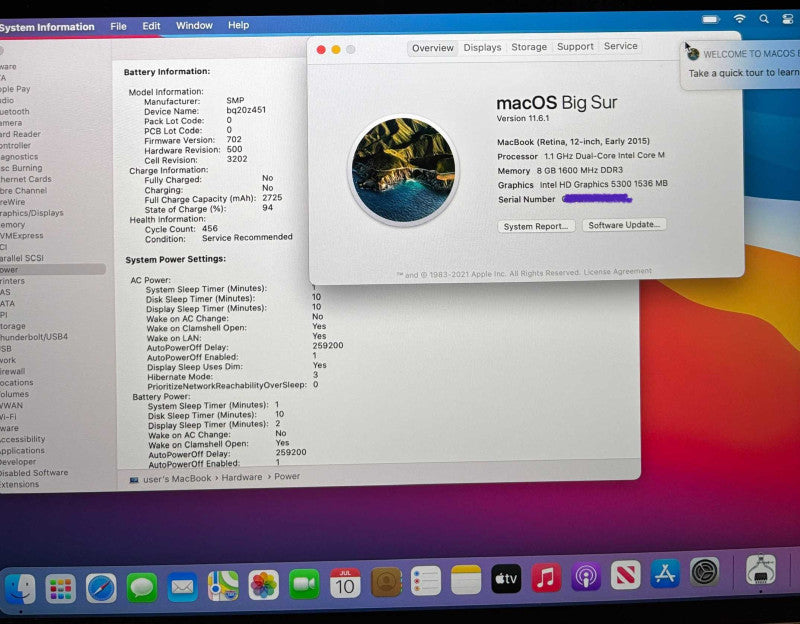Select Wi-Fi in the sidebar
This screenshot has width=800, height=624.
coord(8,417)
